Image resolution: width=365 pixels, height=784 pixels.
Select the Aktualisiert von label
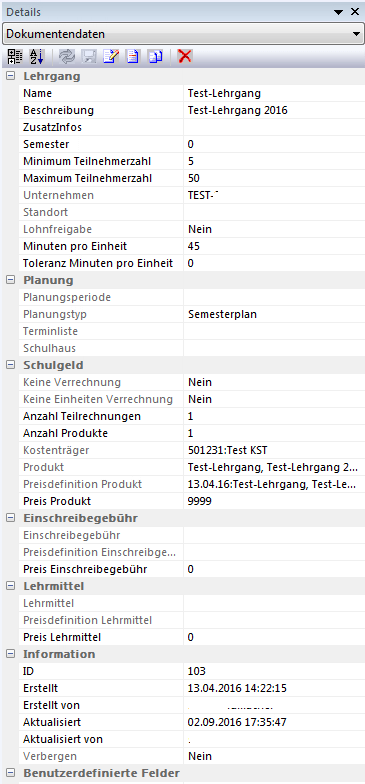[63, 740]
